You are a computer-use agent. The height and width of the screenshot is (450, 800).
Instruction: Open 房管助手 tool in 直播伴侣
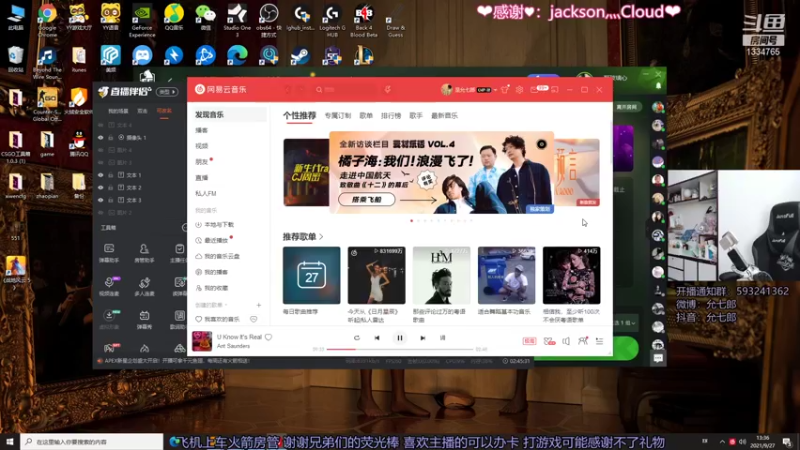click(x=144, y=253)
